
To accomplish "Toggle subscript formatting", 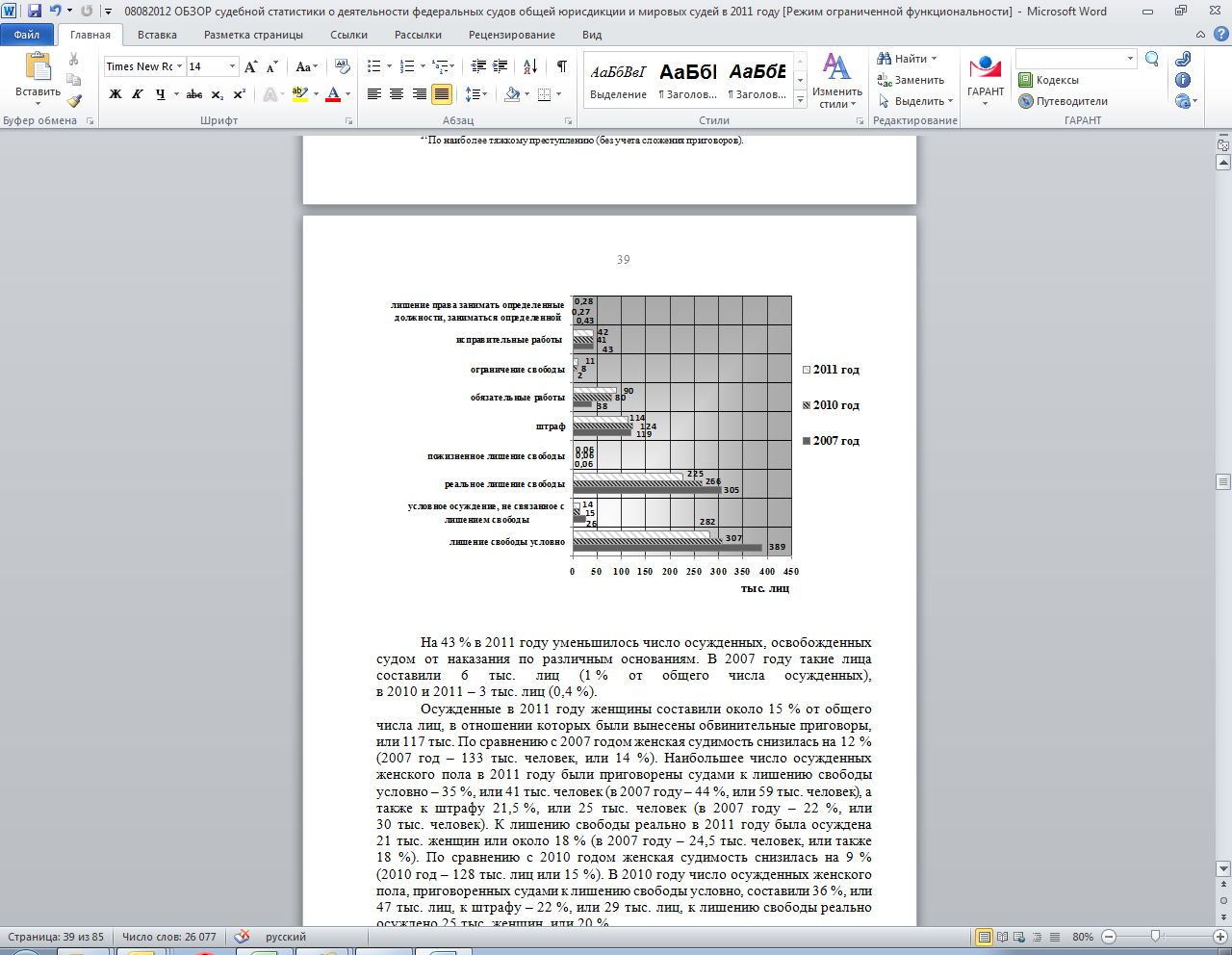I will (218, 94).
